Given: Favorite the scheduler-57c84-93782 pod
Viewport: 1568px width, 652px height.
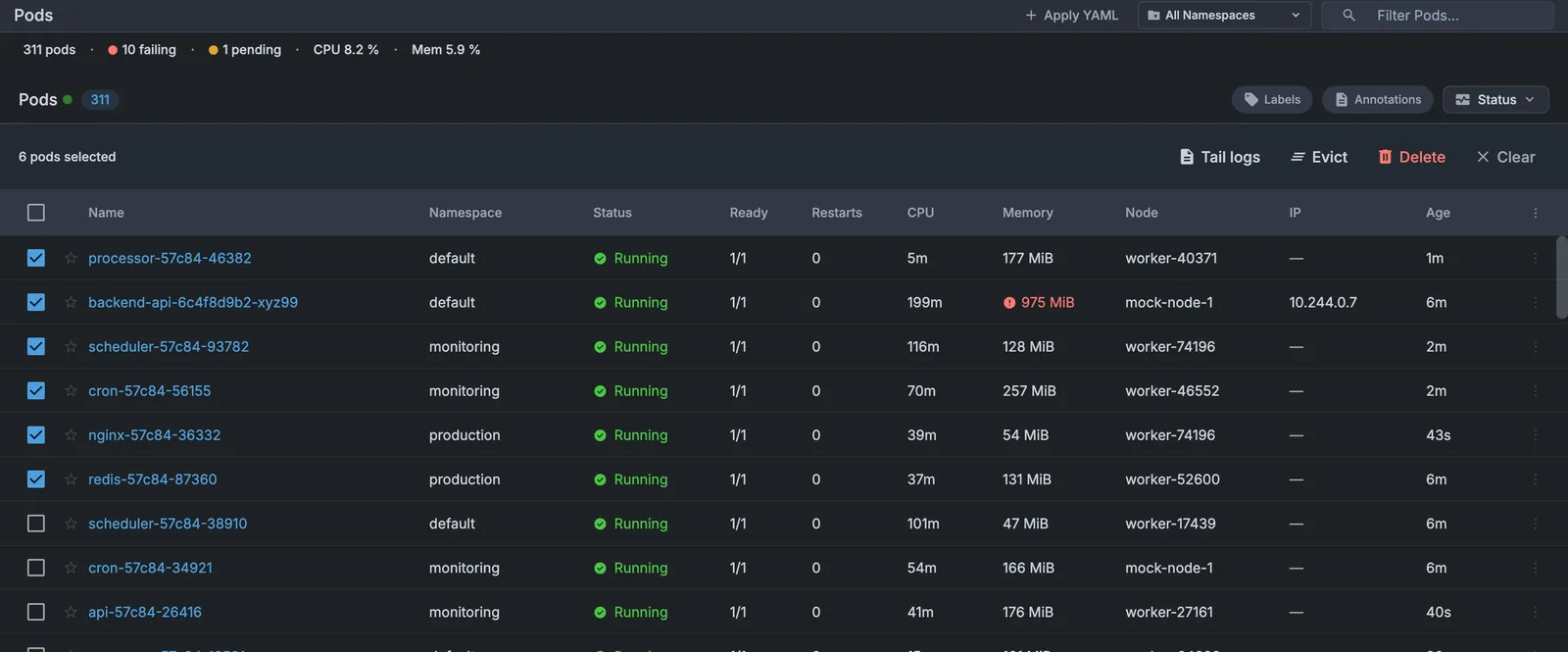Looking at the screenshot, I should (x=71, y=346).
